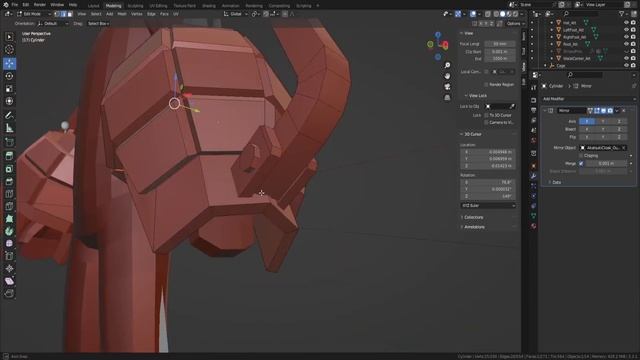Select the Shear tool
Screen dimensions: 640x360
(x=9, y=281)
